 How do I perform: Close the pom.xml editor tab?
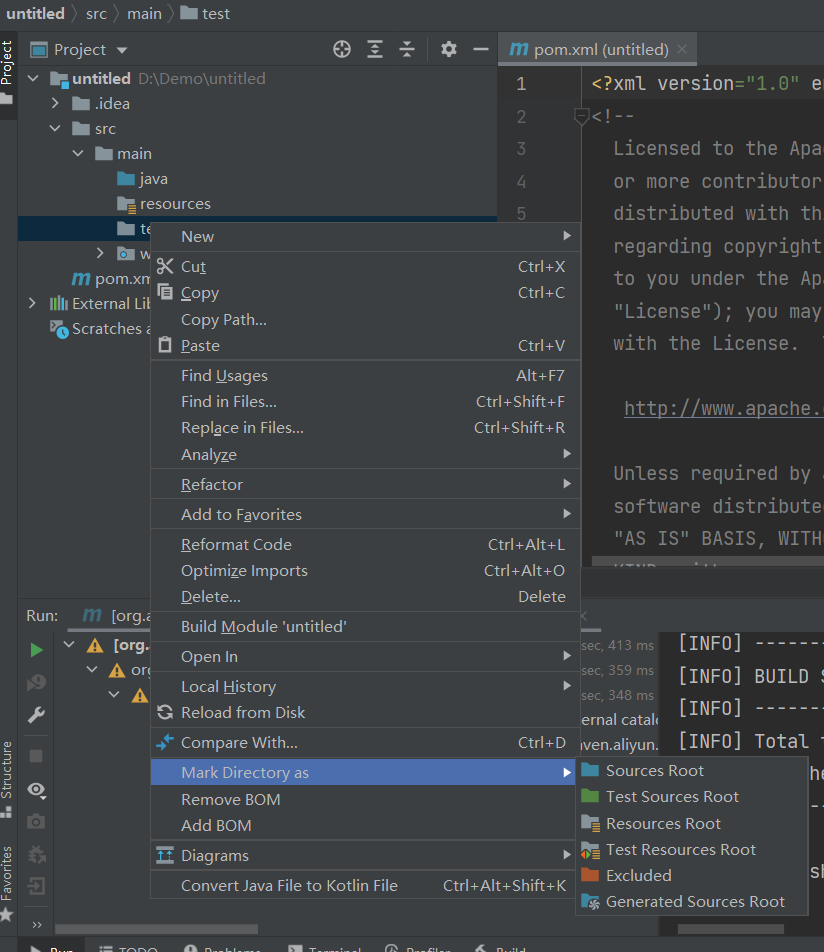(x=682, y=49)
